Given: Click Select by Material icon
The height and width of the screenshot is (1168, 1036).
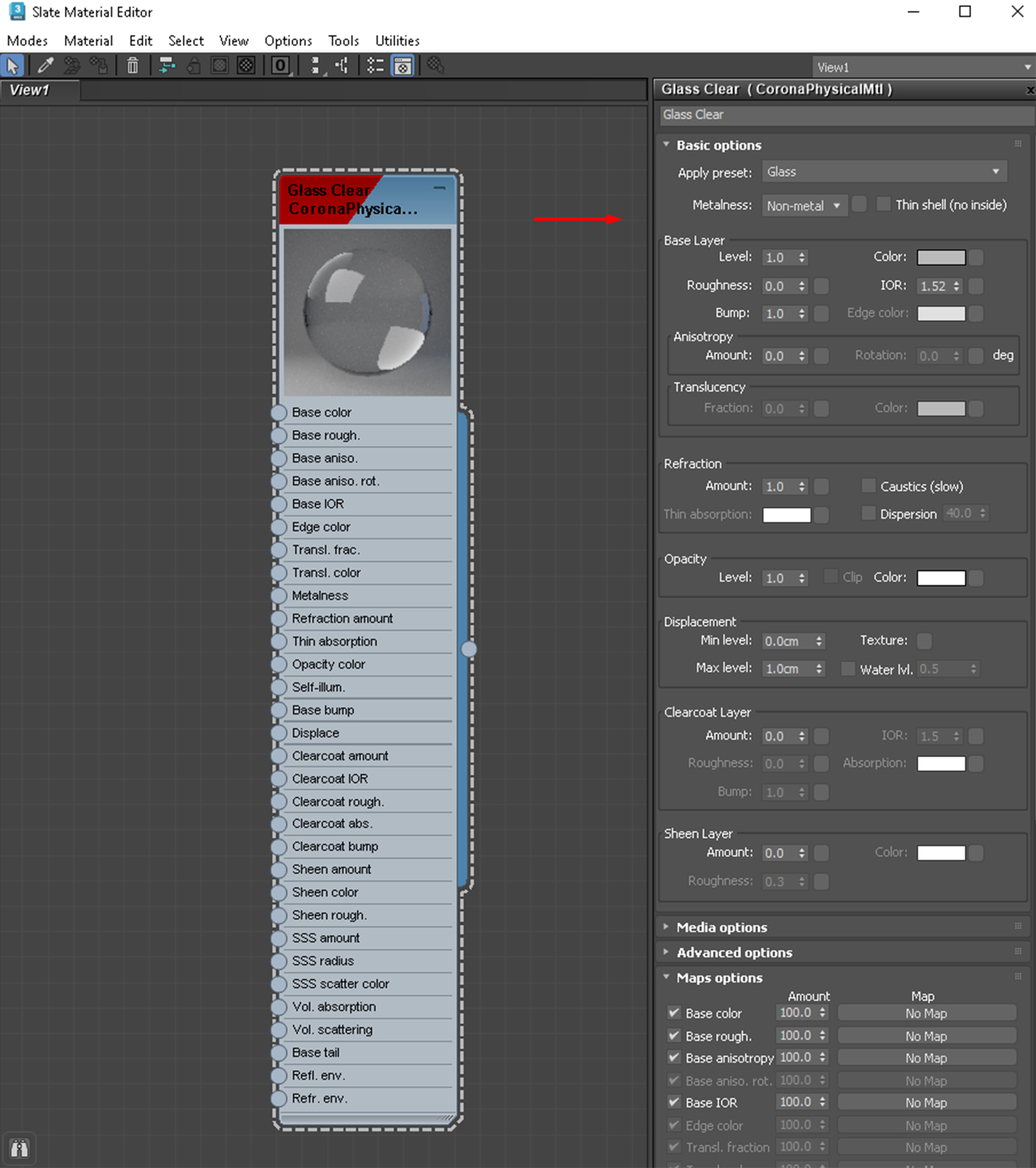Looking at the screenshot, I should [x=435, y=66].
